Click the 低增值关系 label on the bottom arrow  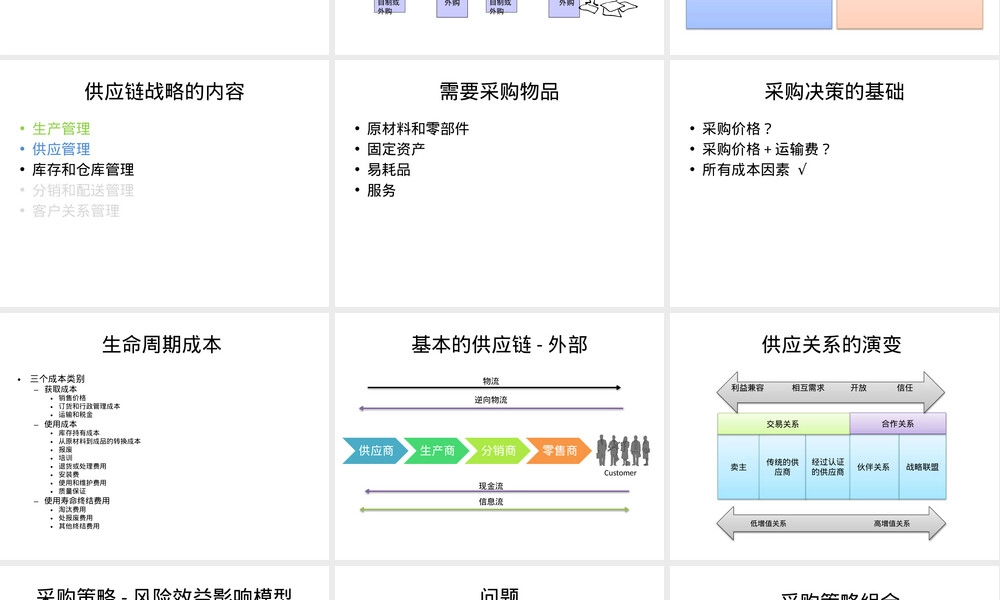coord(768,523)
